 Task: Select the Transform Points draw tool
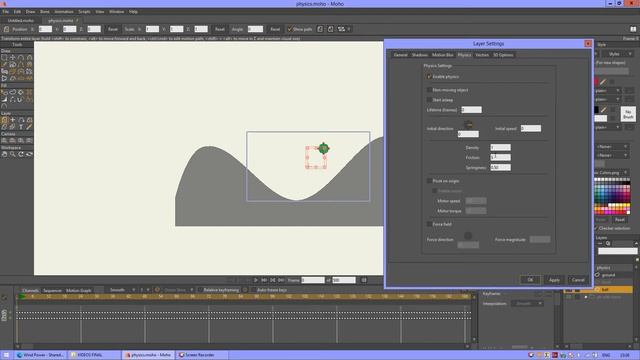13,58
